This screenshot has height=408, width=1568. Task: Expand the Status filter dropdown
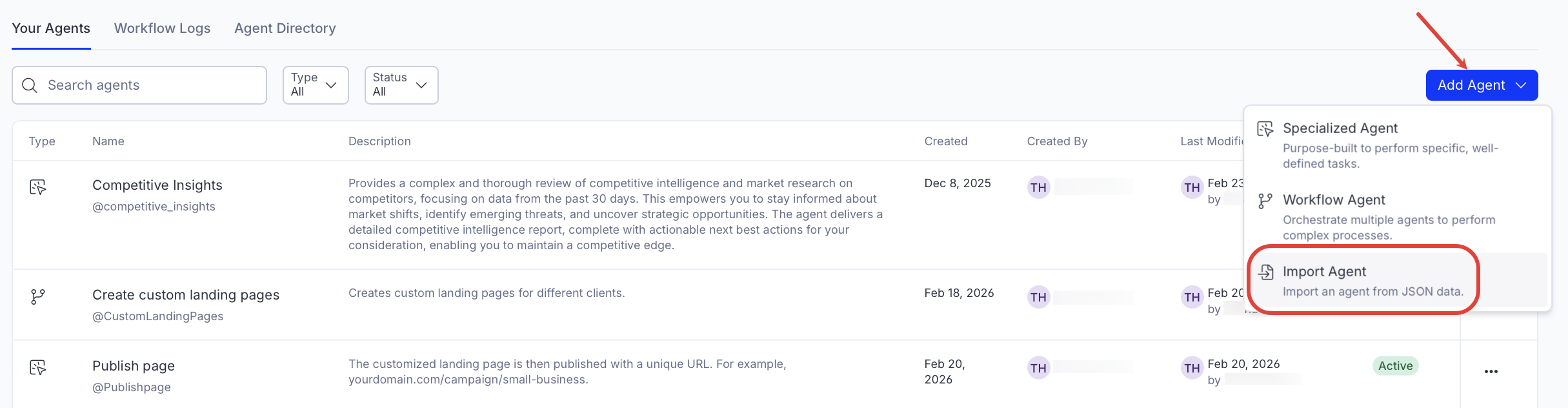click(x=401, y=85)
